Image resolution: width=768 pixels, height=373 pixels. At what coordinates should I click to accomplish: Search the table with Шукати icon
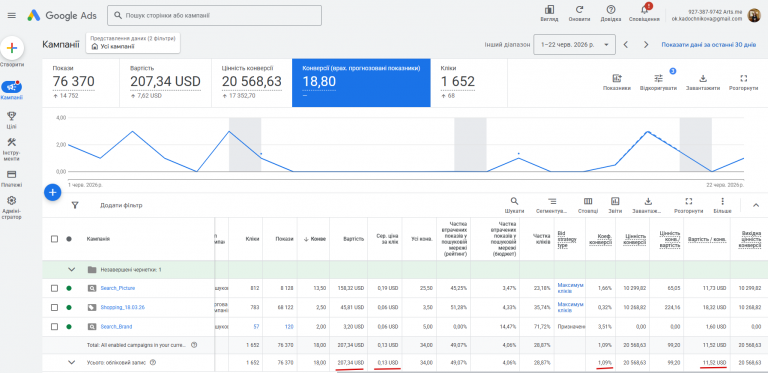(x=514, y=205)
